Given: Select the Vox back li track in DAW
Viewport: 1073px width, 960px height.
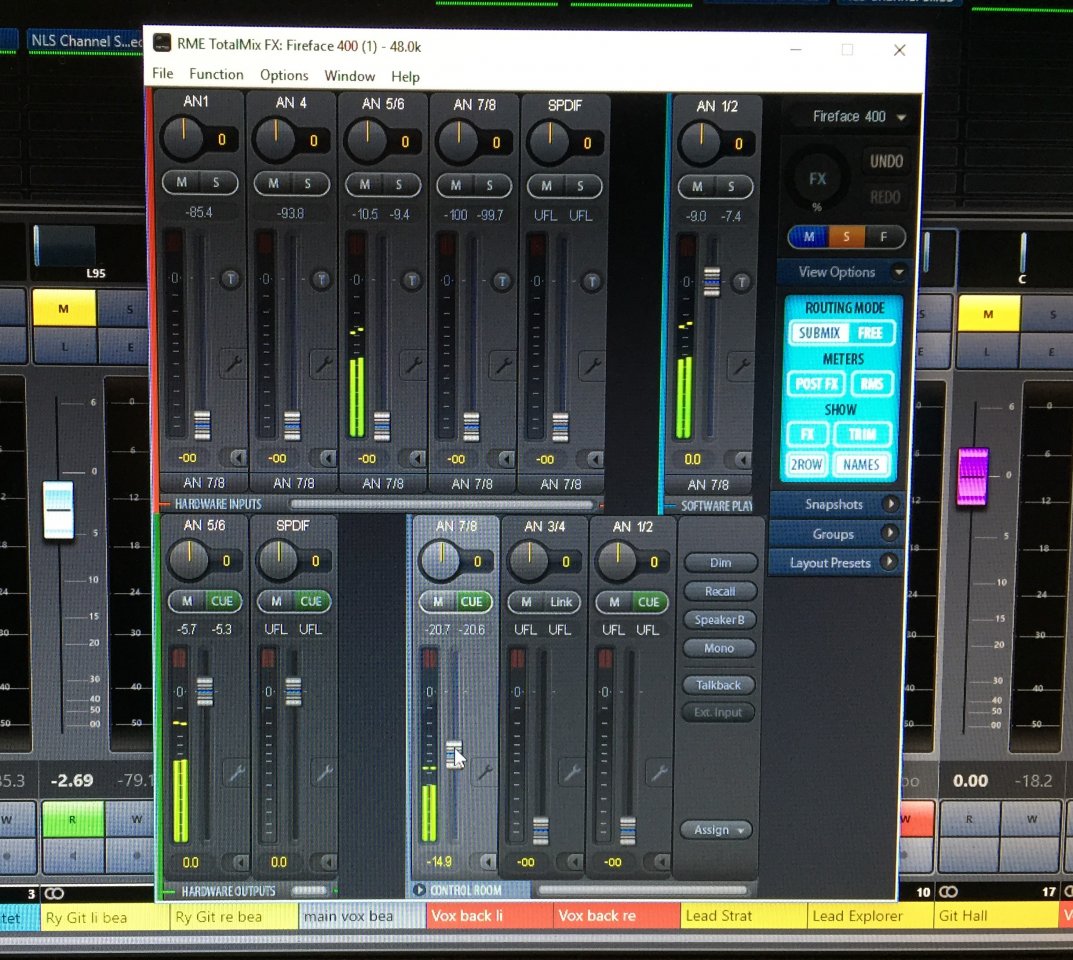Looking at the screenshot, I should tap(489, 916).
